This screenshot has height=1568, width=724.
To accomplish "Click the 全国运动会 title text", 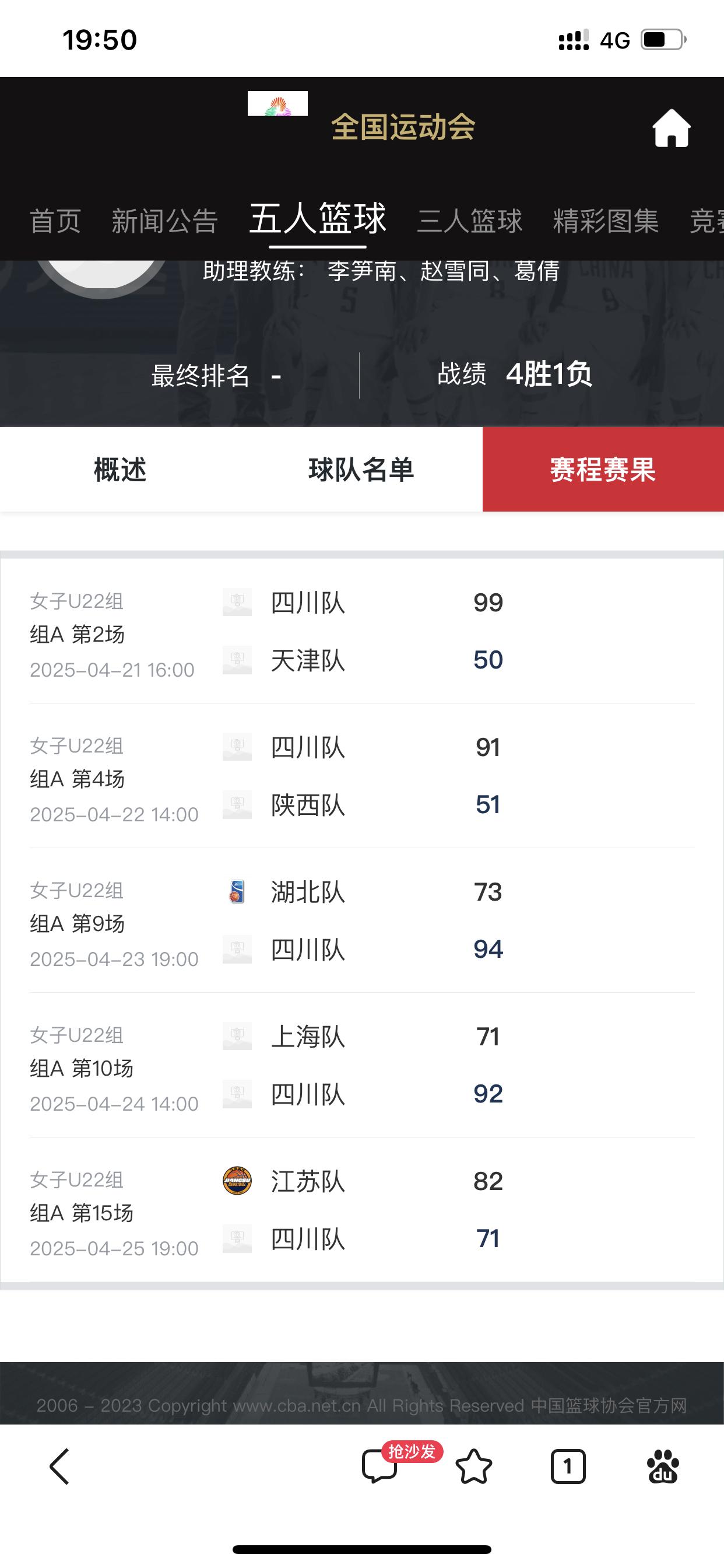I will (x=403, y=127).
